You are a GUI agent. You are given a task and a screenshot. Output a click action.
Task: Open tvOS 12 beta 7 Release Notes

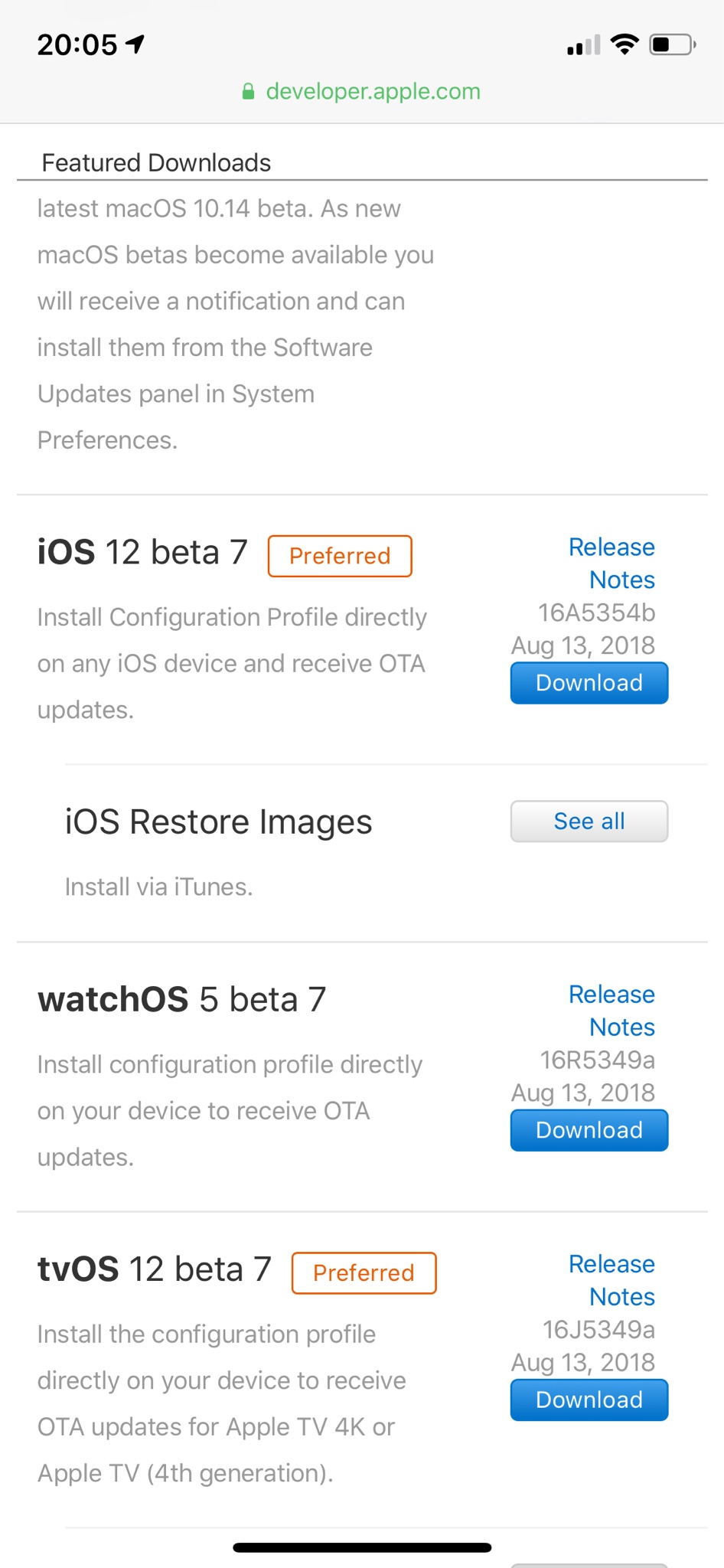coord(611,1280)
